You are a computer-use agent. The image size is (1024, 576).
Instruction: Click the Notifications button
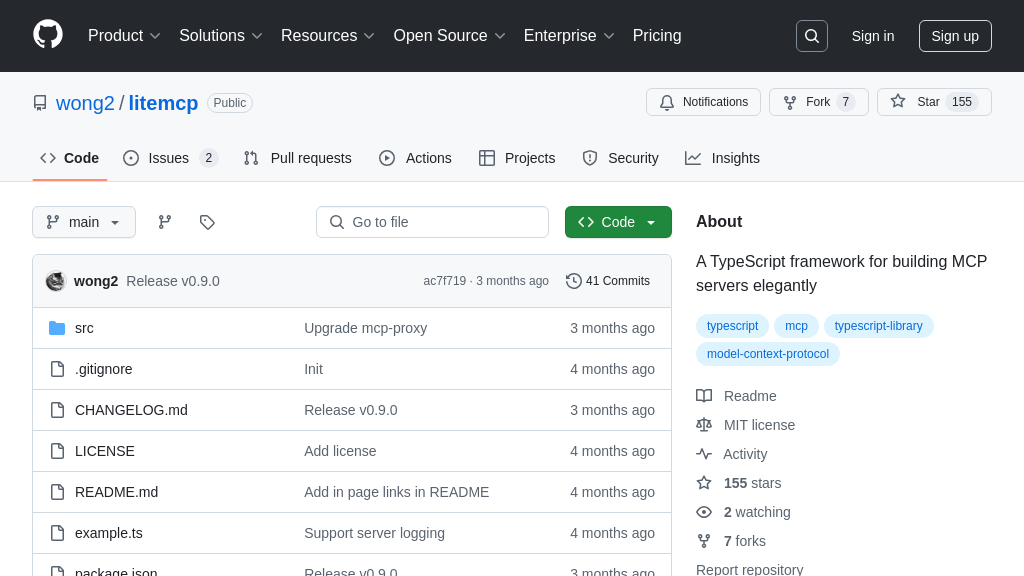click(x=703, y=103)
